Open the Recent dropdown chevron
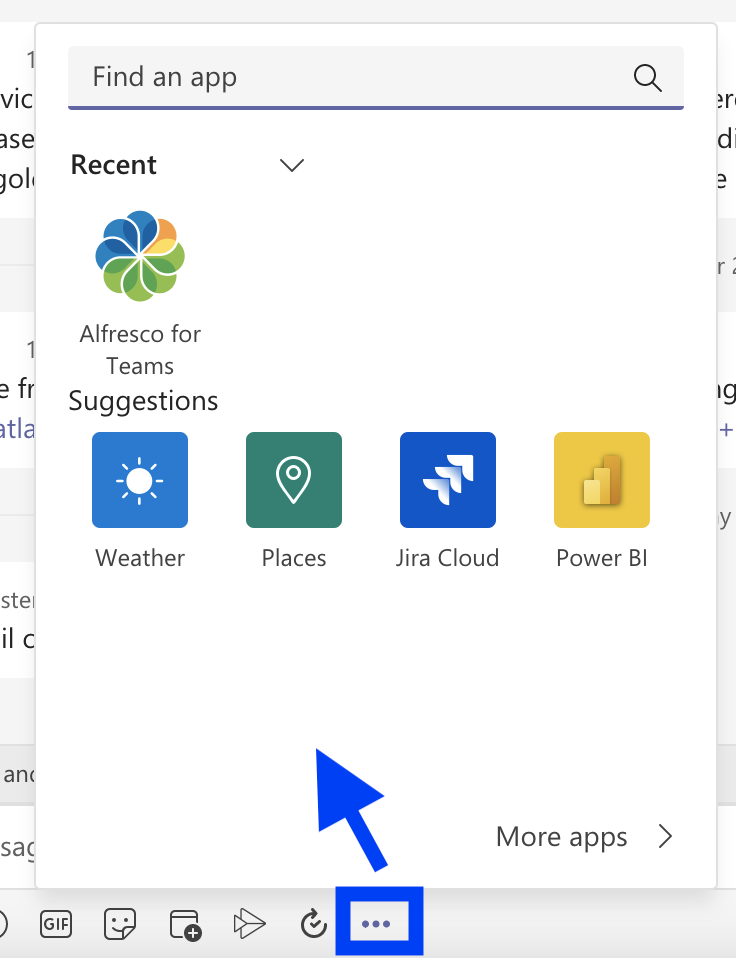This screenshot has width=736, height=958. [291, 165]
